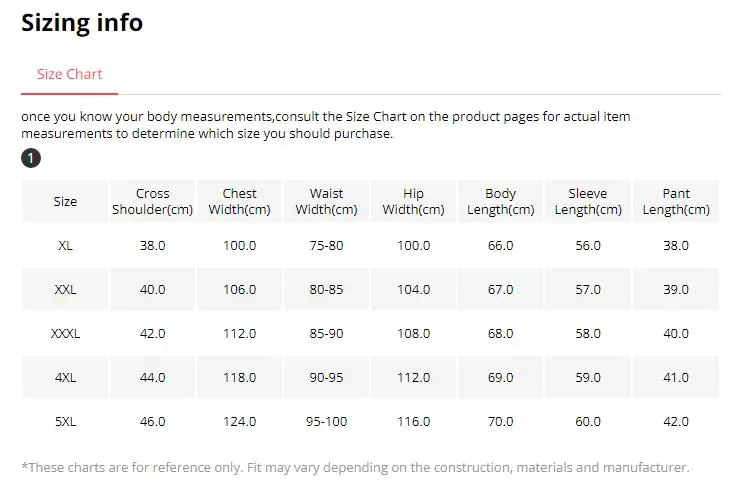The height and width of the screenshot is (497, 745).
Task: Click the 4XL size row label
Action: (65, 377)
